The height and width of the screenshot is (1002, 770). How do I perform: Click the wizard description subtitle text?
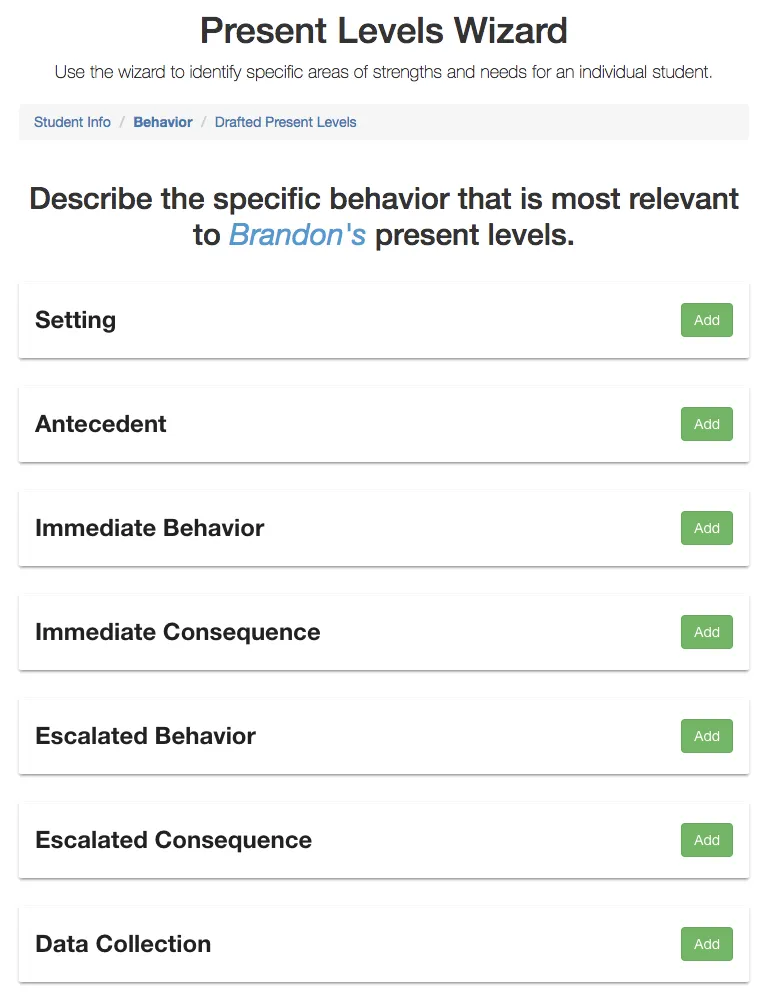(384, 73)
